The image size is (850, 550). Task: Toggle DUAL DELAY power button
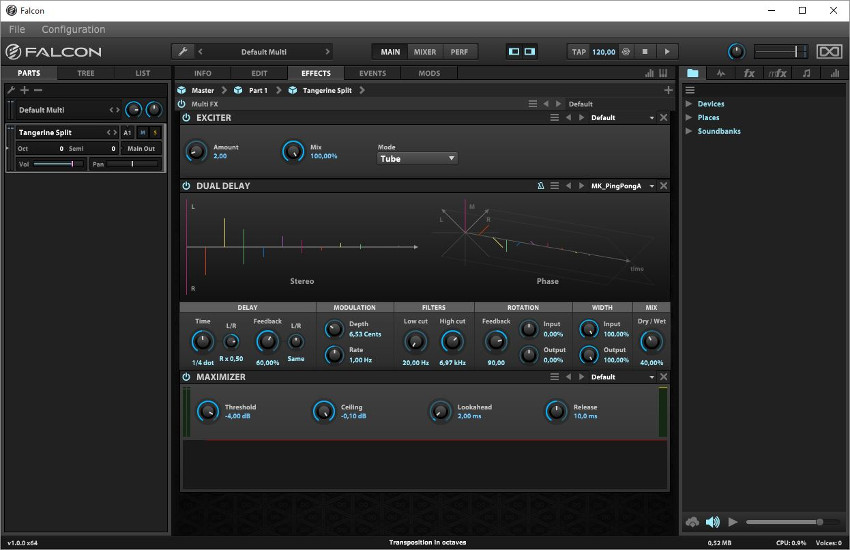(186, 186)
